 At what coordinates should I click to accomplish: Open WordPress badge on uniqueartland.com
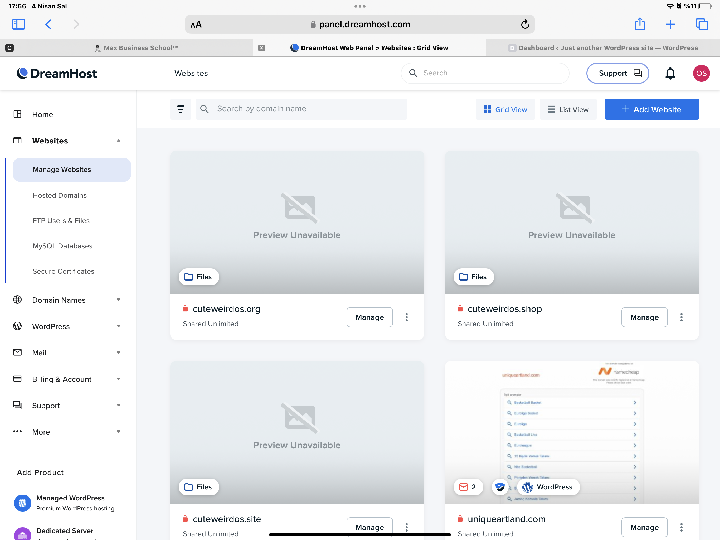pyautogui.click(x=548, y=487)
